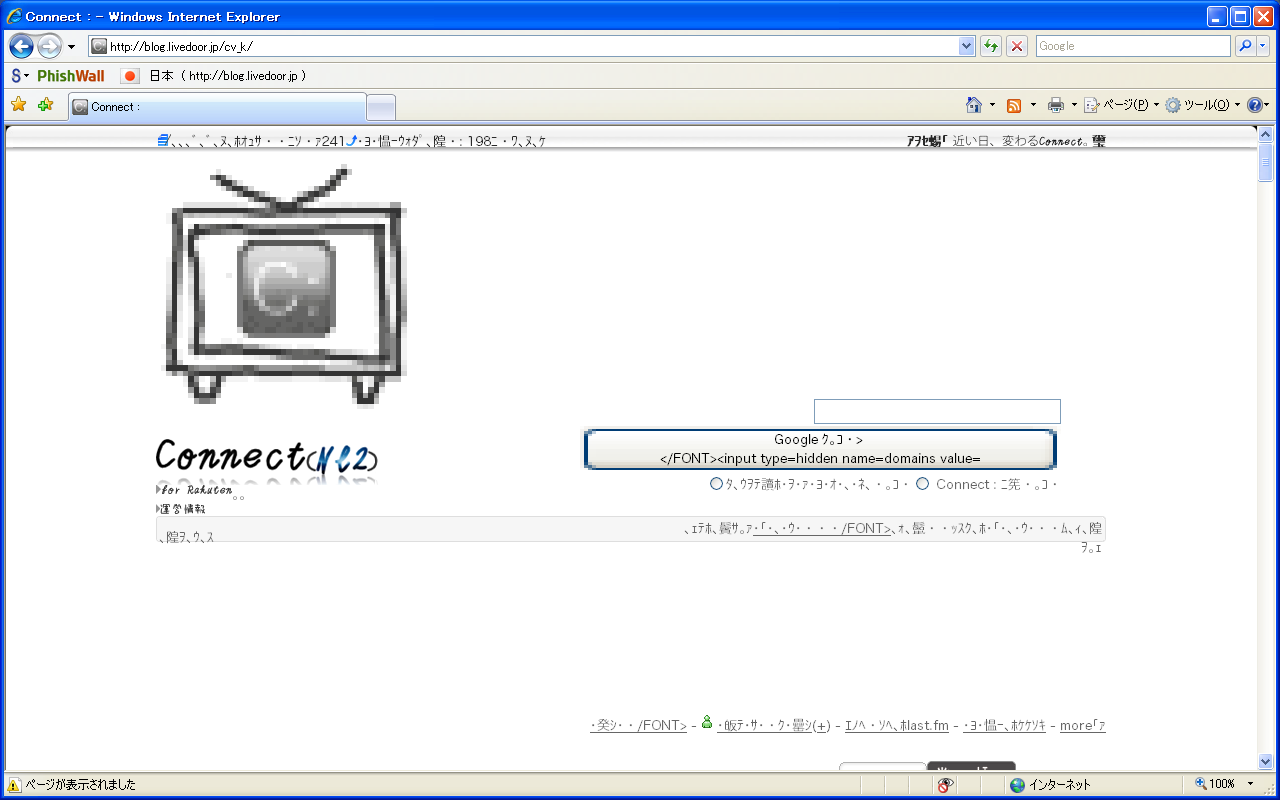This screenshot has width=1280, height=800.
Task: Go to the Home page icon
Action: 974,105
